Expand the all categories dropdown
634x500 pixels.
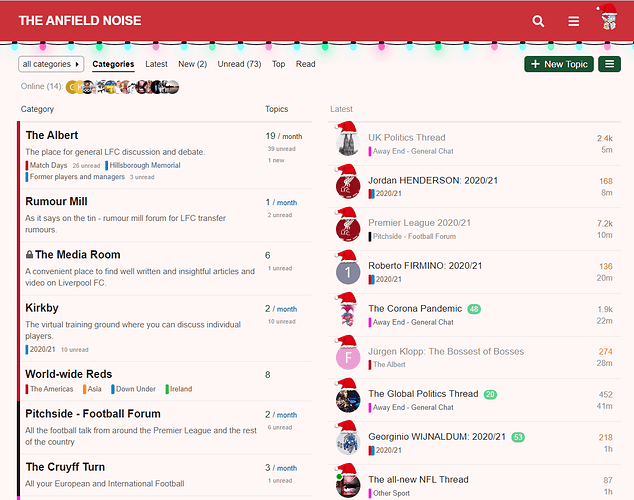(51, 64)
